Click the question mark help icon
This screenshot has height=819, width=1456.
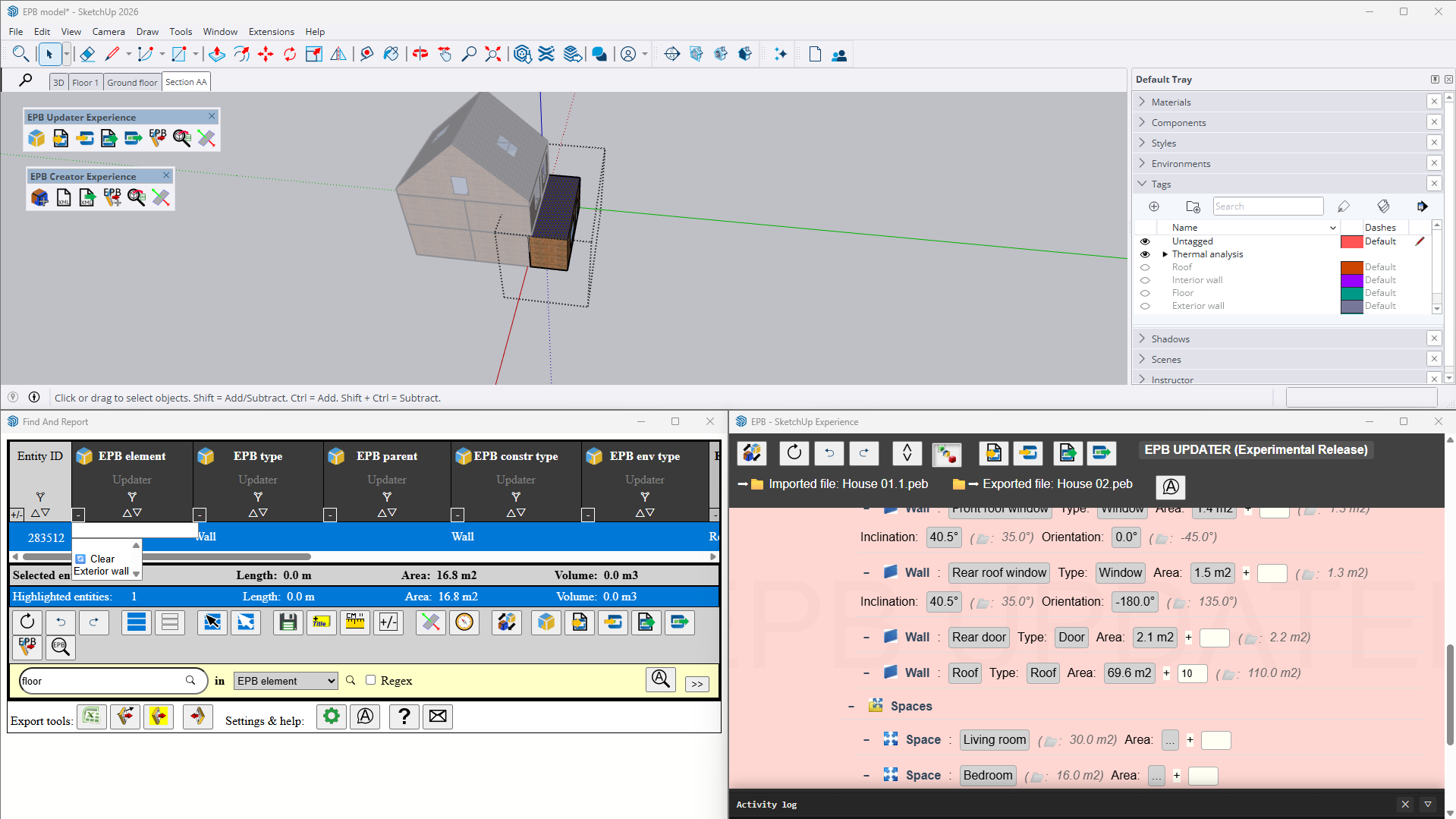[x=404, y=716]
